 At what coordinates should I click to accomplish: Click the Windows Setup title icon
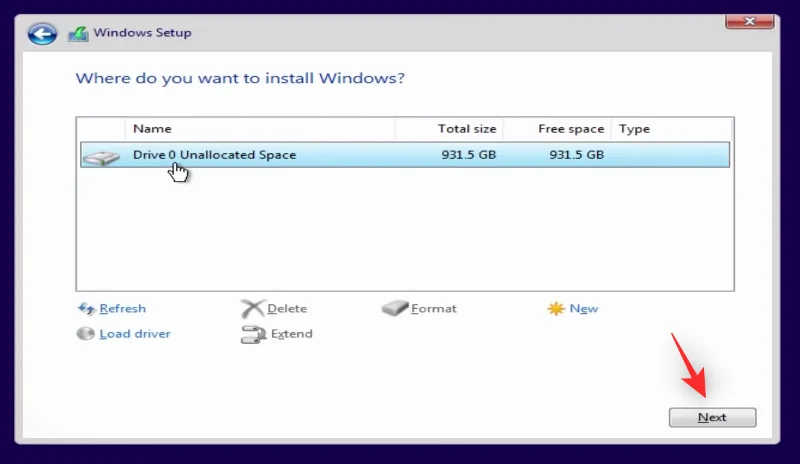78,34
